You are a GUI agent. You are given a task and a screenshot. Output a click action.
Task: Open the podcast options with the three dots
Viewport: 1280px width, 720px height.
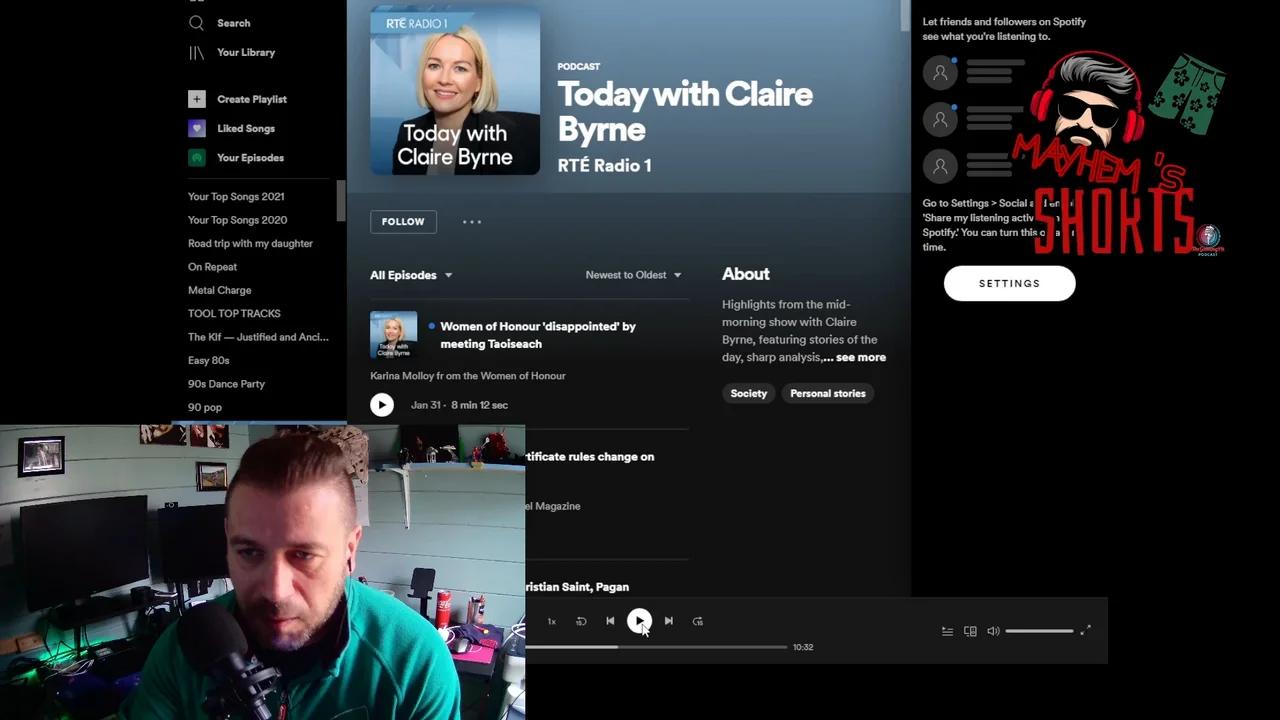coord(471,221)
